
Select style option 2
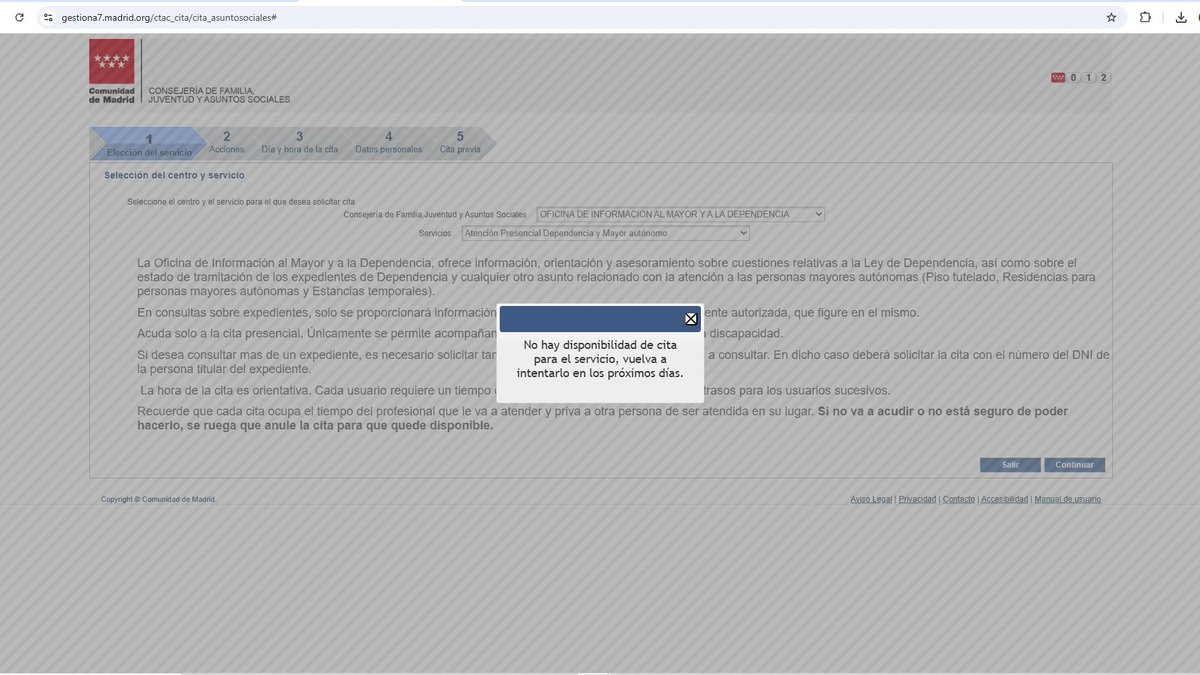coord(1104,78)
